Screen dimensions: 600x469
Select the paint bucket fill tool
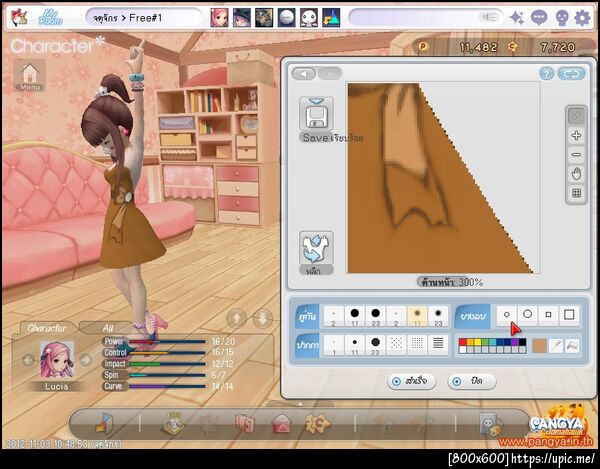pyautogui.click(x=572, y=346)
